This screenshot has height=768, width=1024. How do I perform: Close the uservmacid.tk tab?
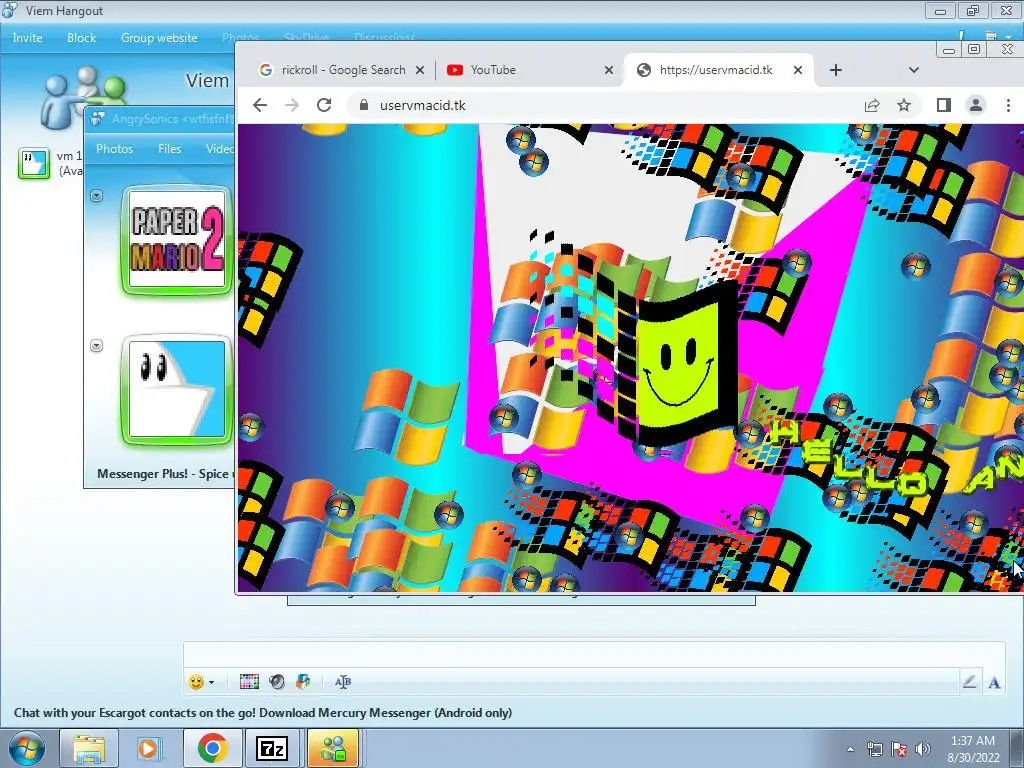click(797, 70)
